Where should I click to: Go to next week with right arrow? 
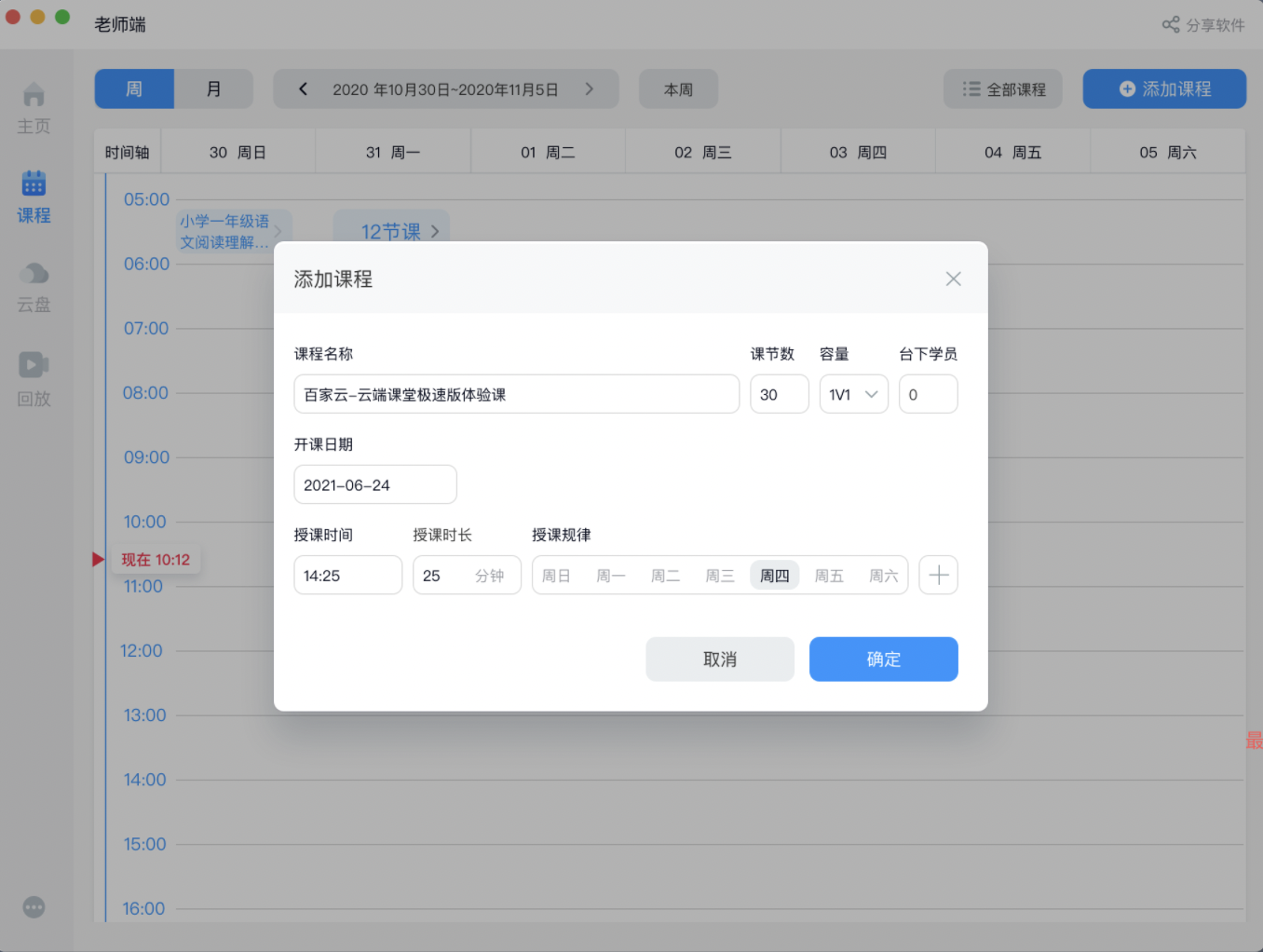[x=589, y=88]
